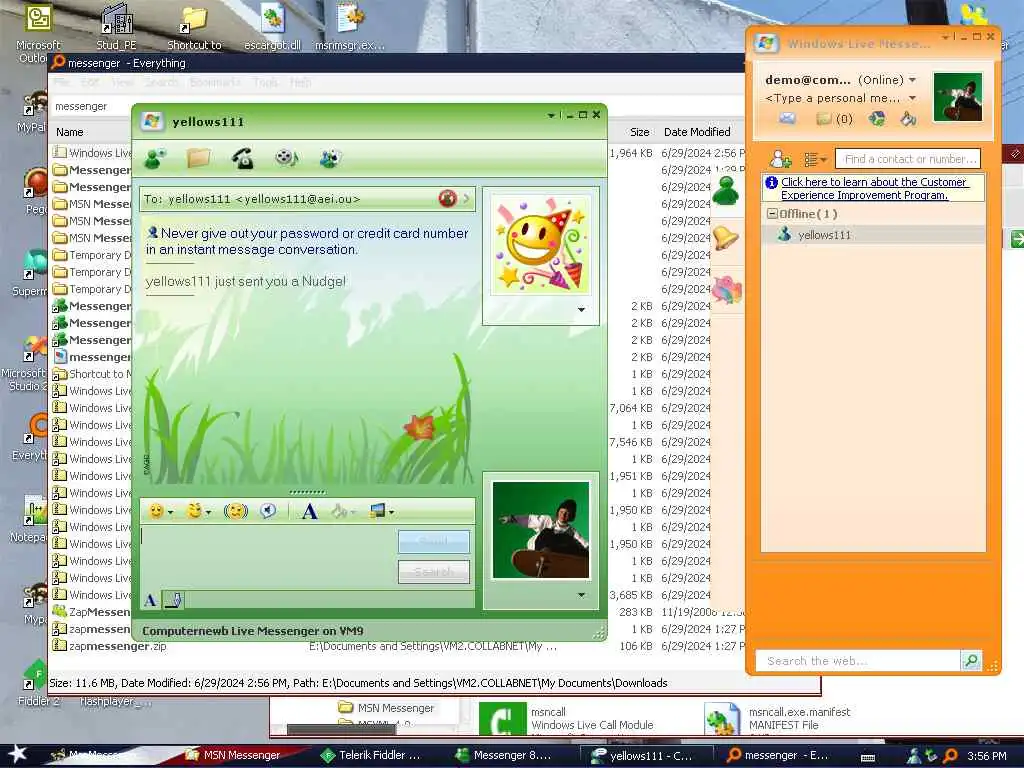The image size is (1024, 768).
Task: Open the Messenger main window menu arrow
Action: coord(945,37)
